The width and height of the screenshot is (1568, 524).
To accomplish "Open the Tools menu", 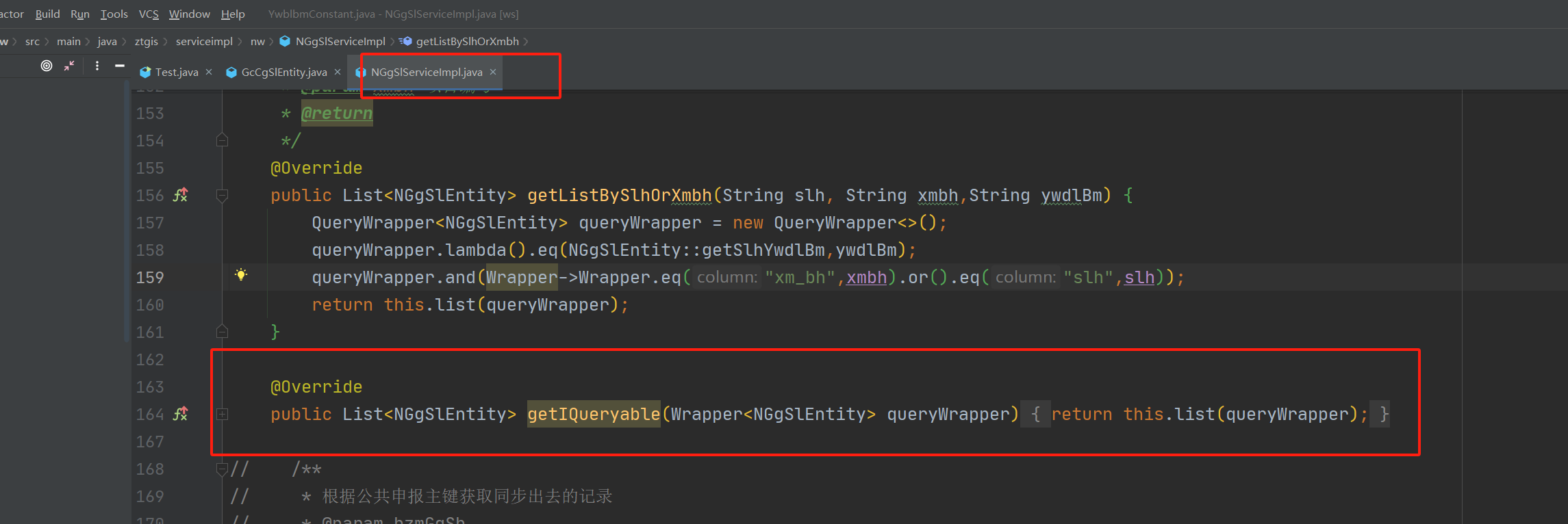I will click(114, 14).
